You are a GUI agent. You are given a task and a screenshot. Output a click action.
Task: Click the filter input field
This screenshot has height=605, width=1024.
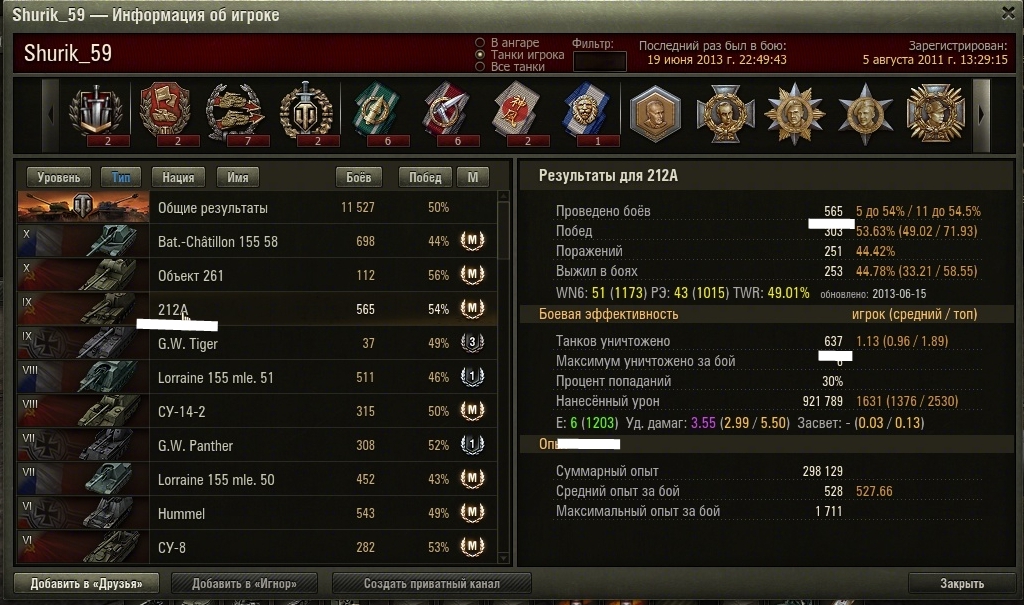tap(600, 61)
